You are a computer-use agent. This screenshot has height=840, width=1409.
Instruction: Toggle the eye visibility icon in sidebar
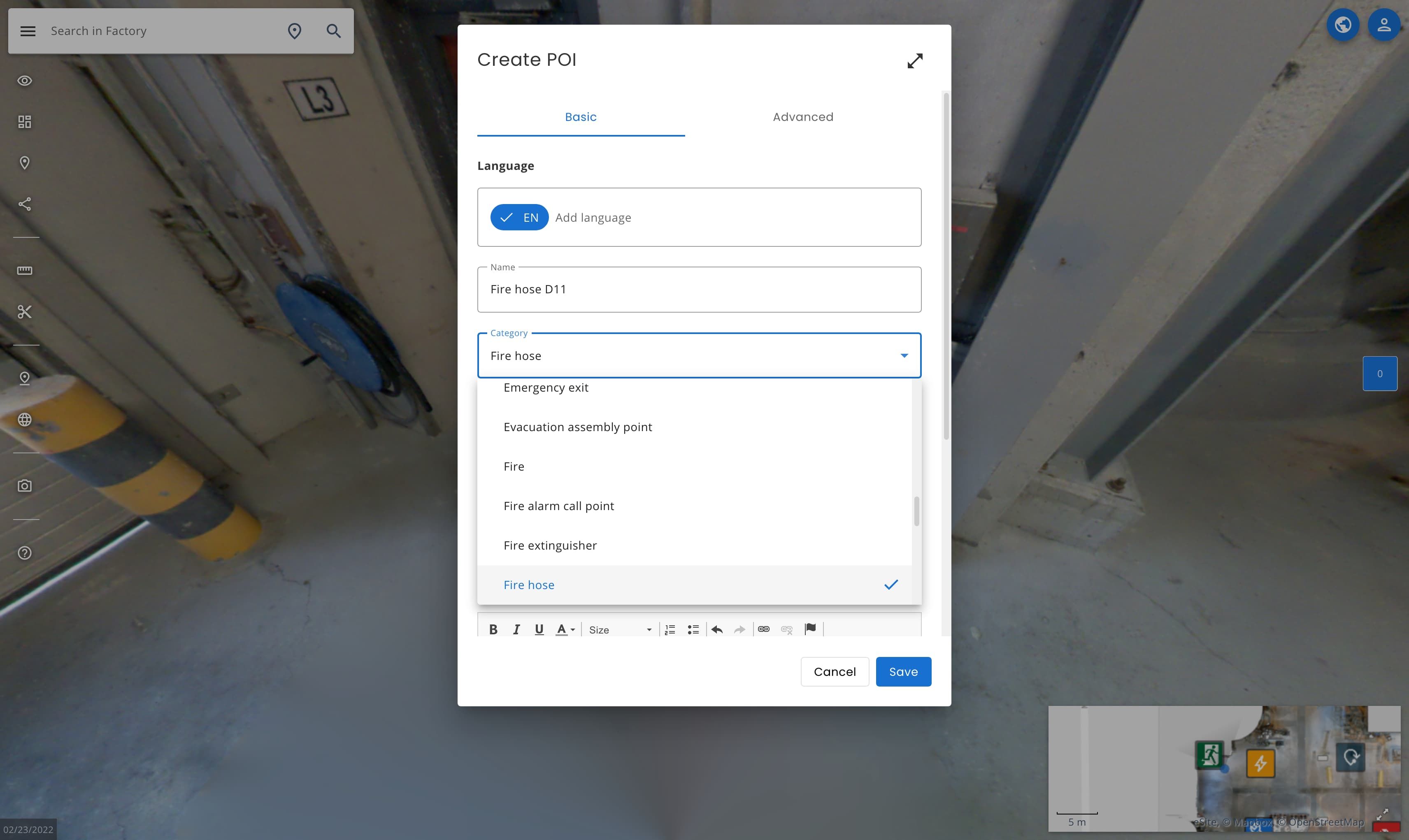pyautogui.click(x=25, y=80)
